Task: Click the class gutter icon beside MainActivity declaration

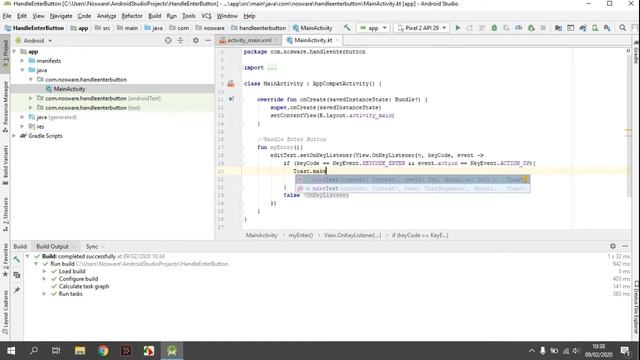Action: click(231, 83)
